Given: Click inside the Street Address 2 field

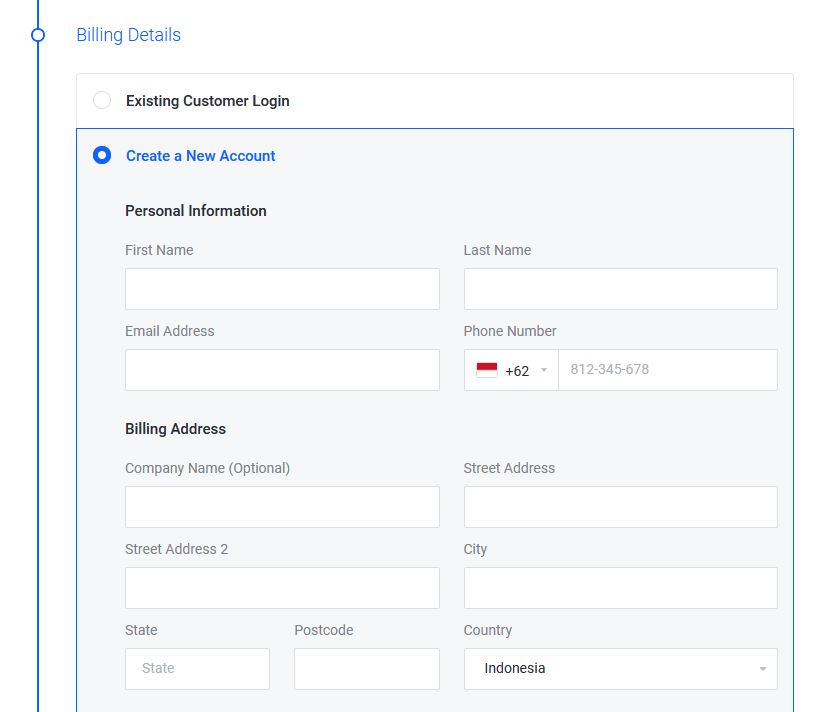Looking at the screenshot, I should [282, 587].
